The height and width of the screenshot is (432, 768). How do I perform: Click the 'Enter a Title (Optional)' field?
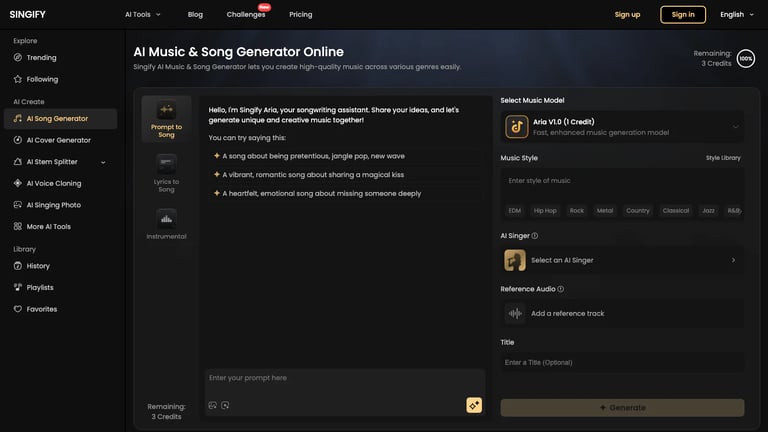[622, 362]
